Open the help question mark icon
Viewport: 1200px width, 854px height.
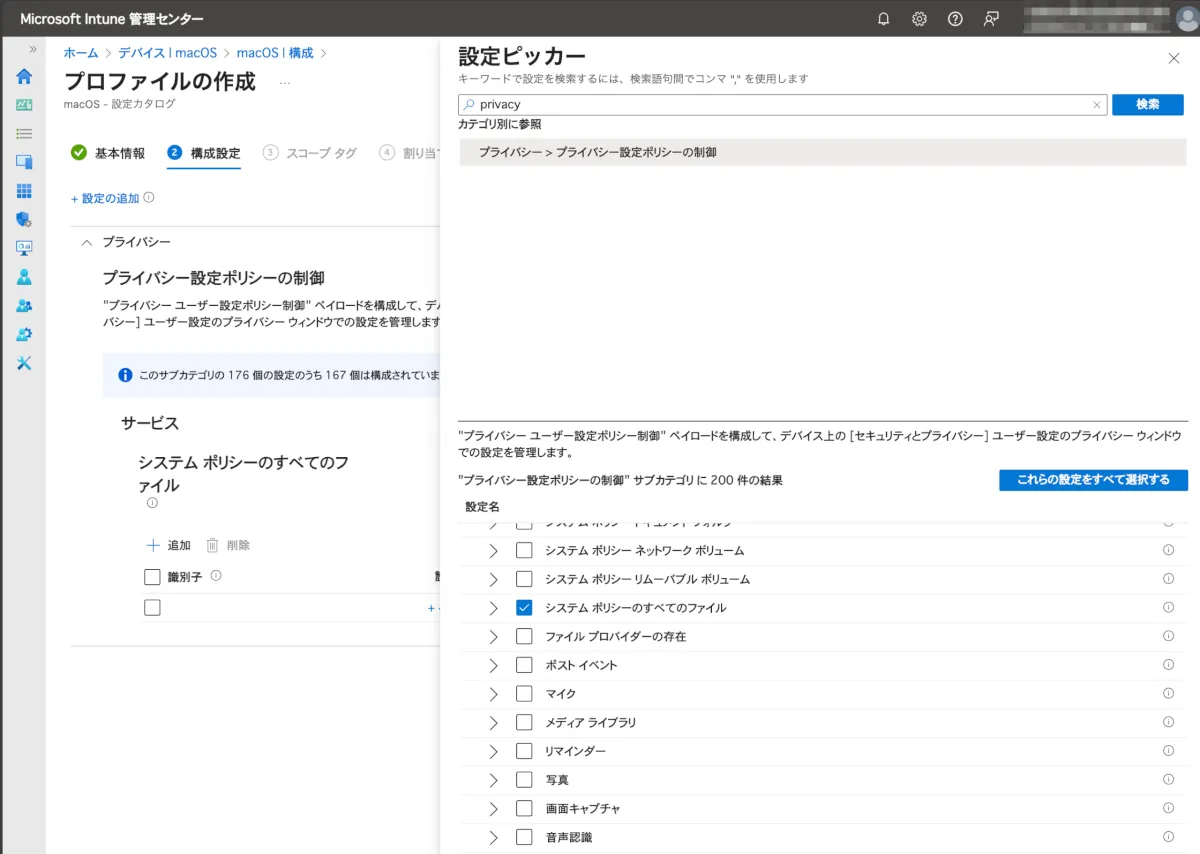point(955,19)
